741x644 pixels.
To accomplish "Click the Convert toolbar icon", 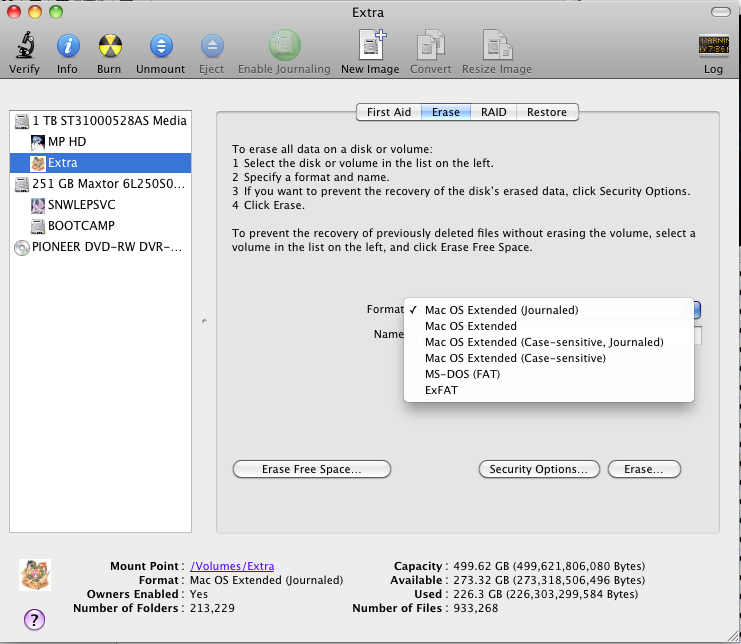I will (431, 45).
